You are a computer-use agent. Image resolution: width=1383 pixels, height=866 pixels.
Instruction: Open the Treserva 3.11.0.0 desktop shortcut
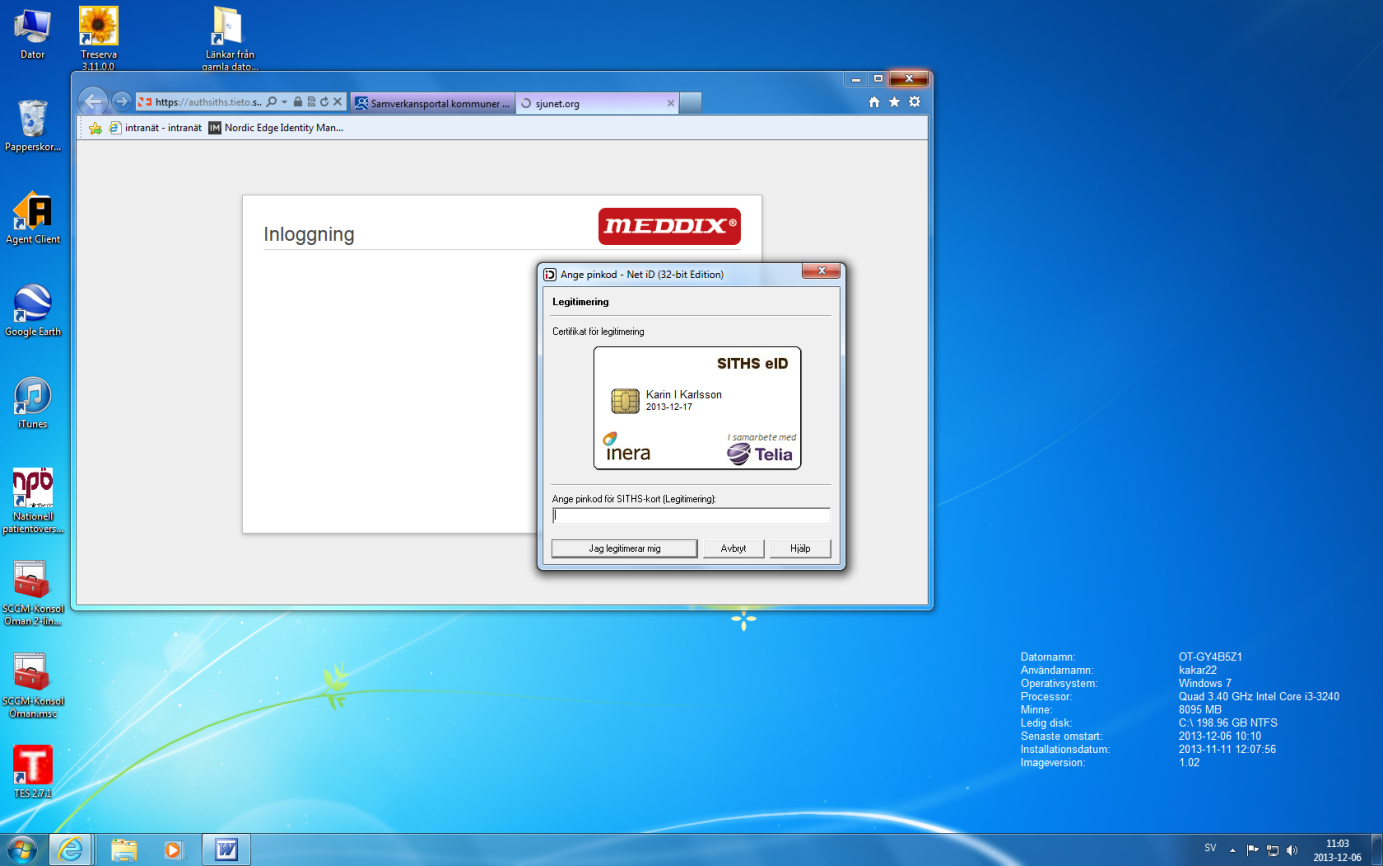click(x=98, y=38)
